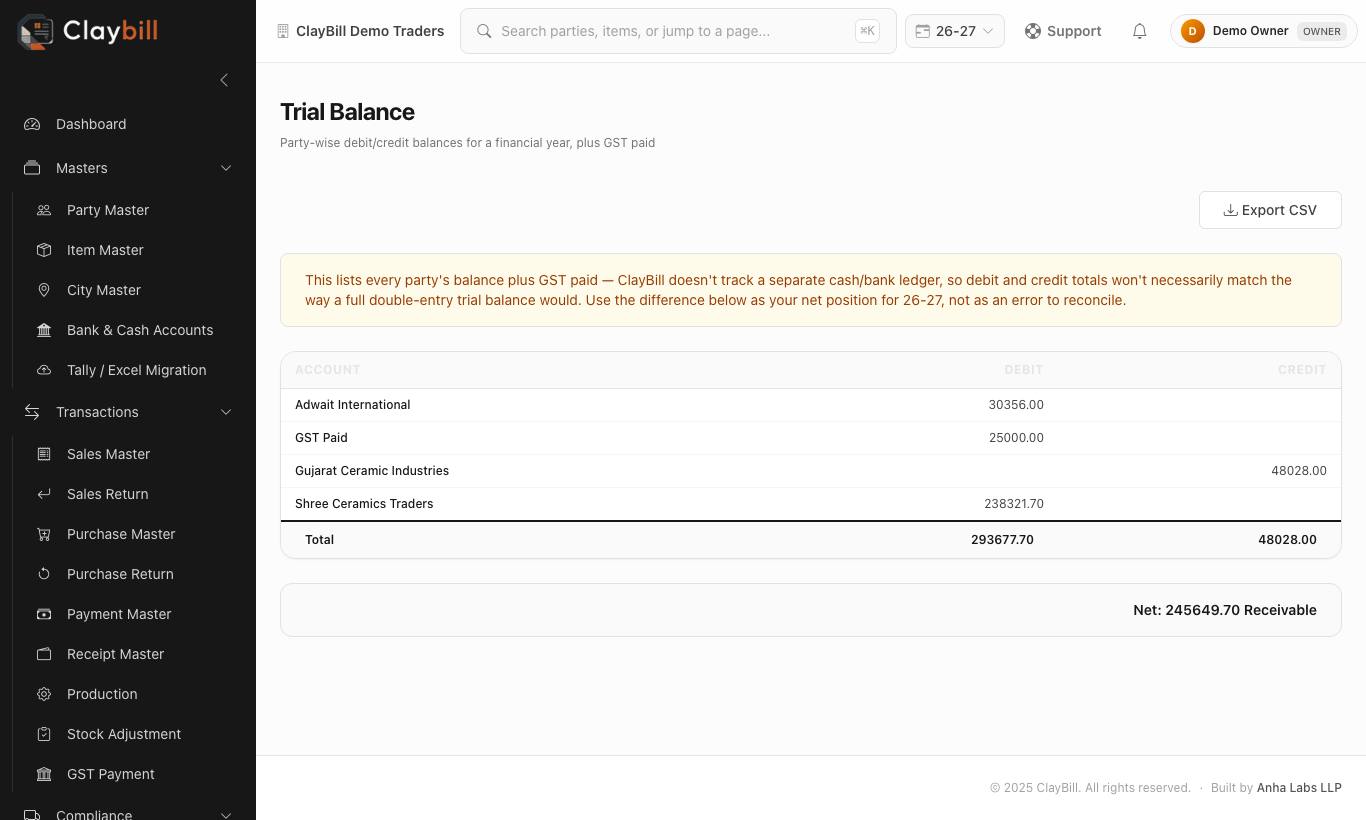Click the total debit 293677.70
This screenshot has width=1366, height=820.
[x=1002, y=540]
